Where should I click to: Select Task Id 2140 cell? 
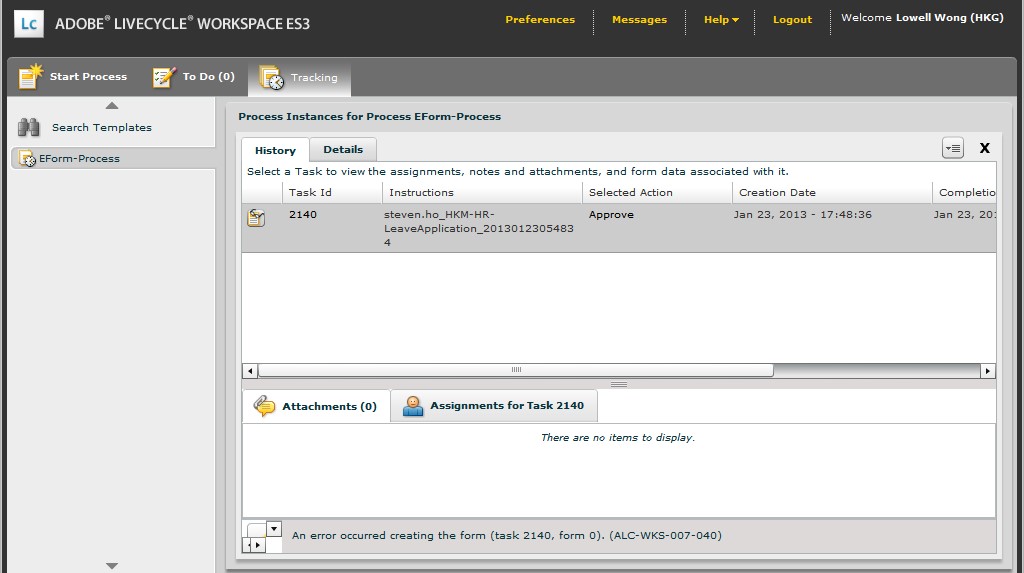tap(303, 214)
